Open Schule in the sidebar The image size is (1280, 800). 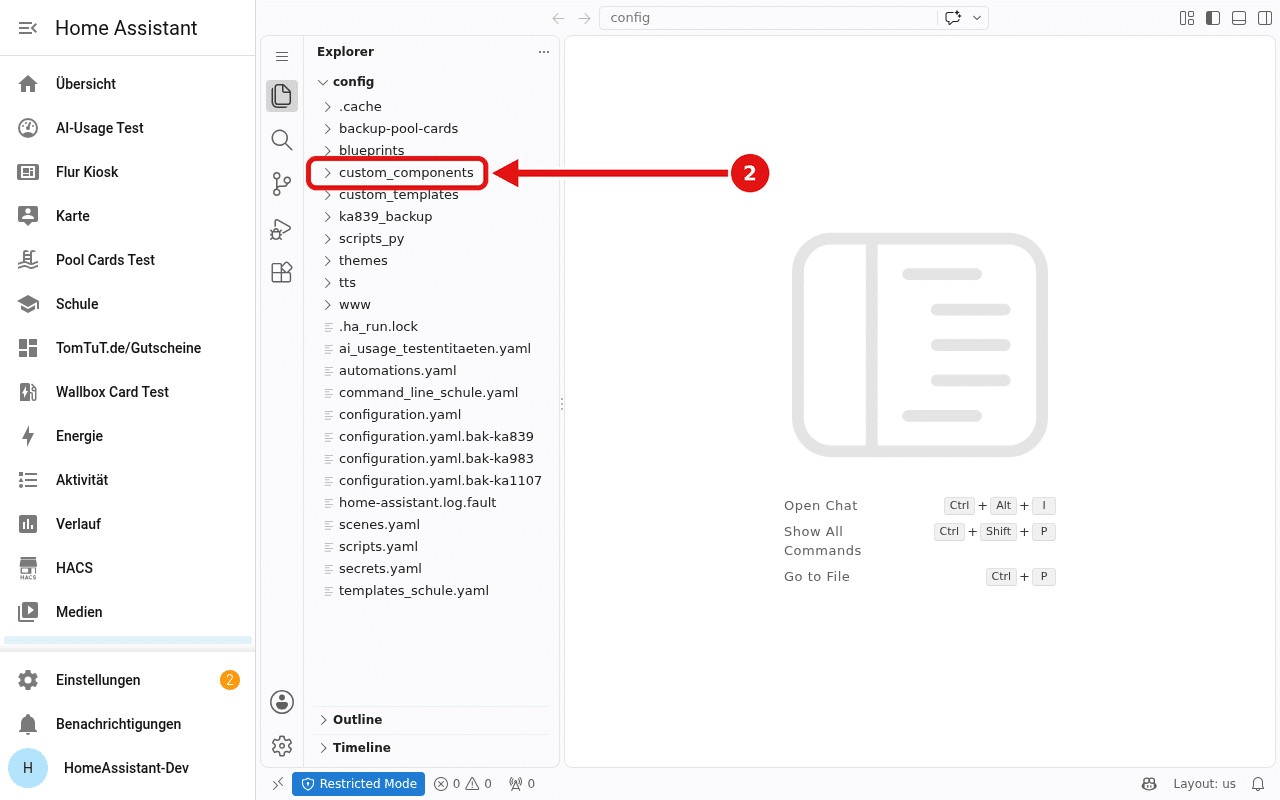[x=128, y=304]
